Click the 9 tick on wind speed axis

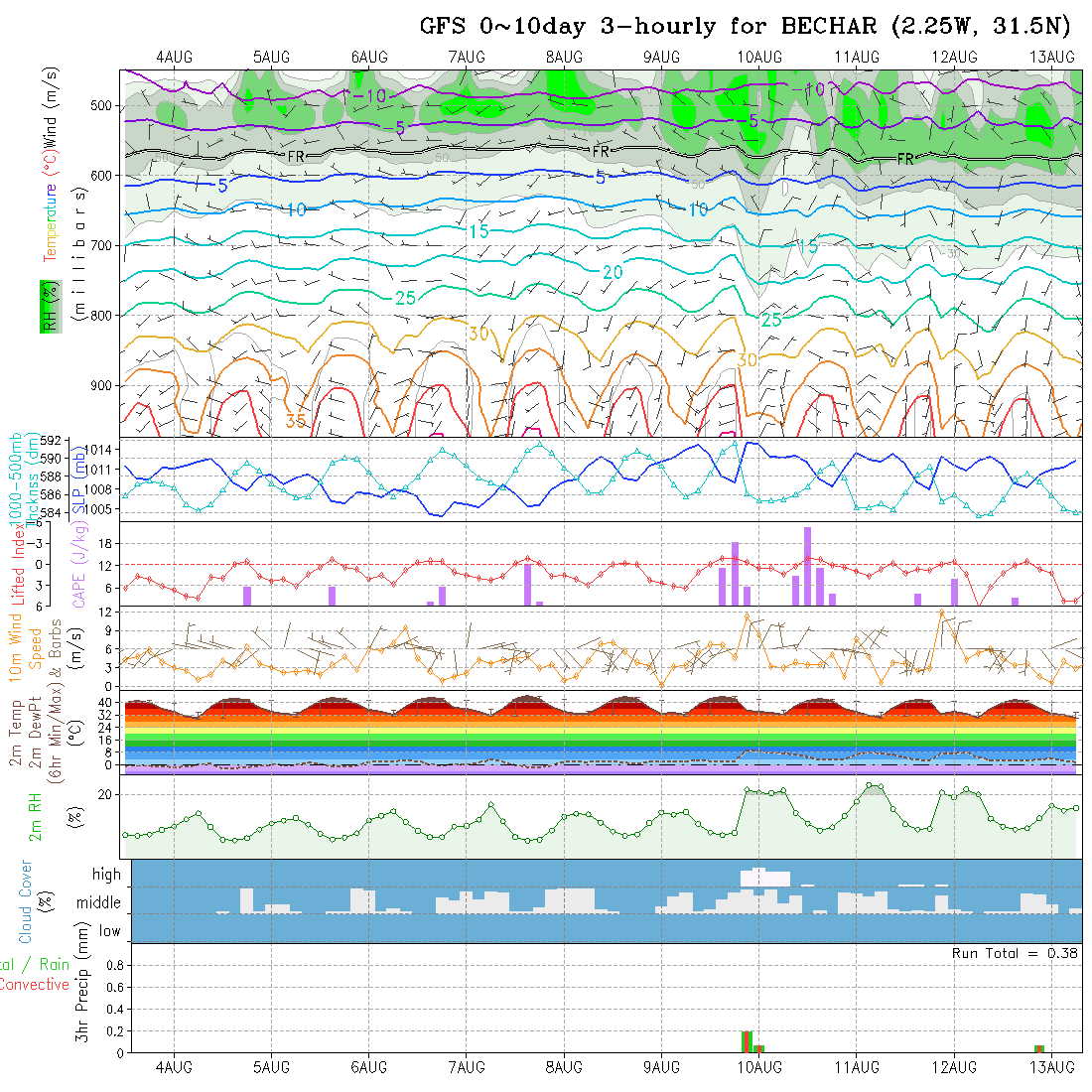coord(108,631)
